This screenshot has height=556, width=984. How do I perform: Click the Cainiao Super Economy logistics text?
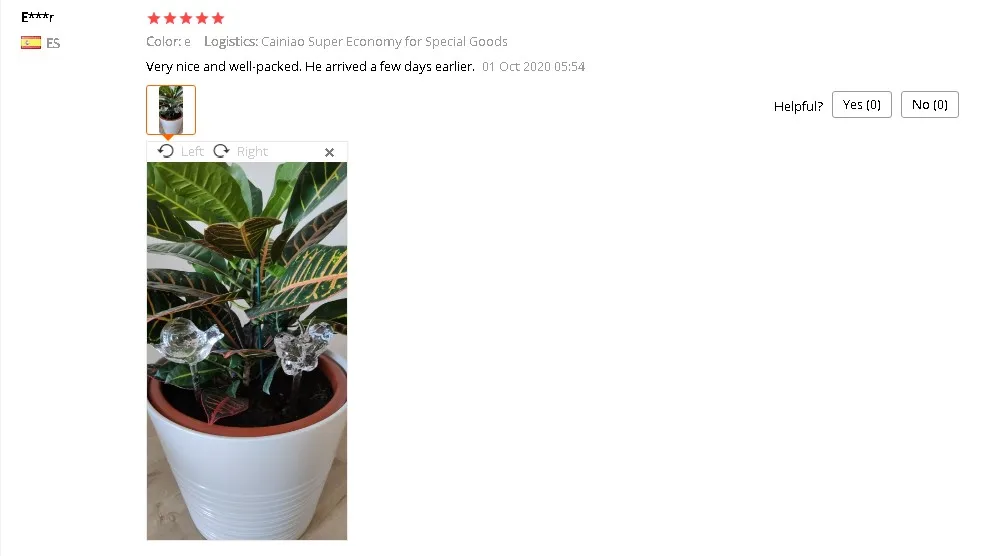pos(384,42)
